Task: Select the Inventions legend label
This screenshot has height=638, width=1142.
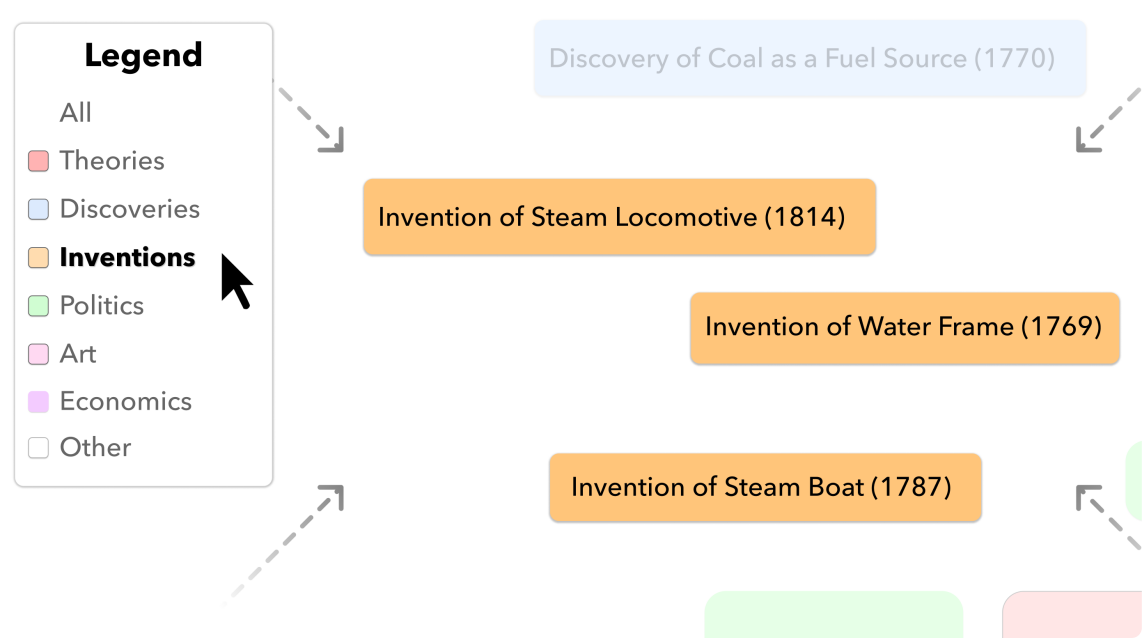Action: pos(127,258)
